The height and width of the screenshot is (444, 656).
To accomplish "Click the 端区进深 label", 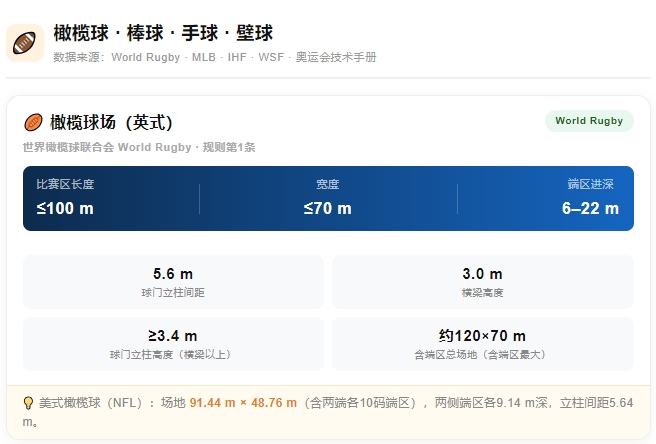I will (590, 184).
